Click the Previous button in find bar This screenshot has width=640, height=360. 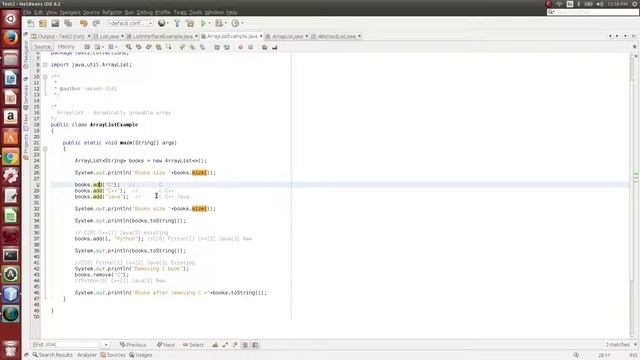point(133,345)
